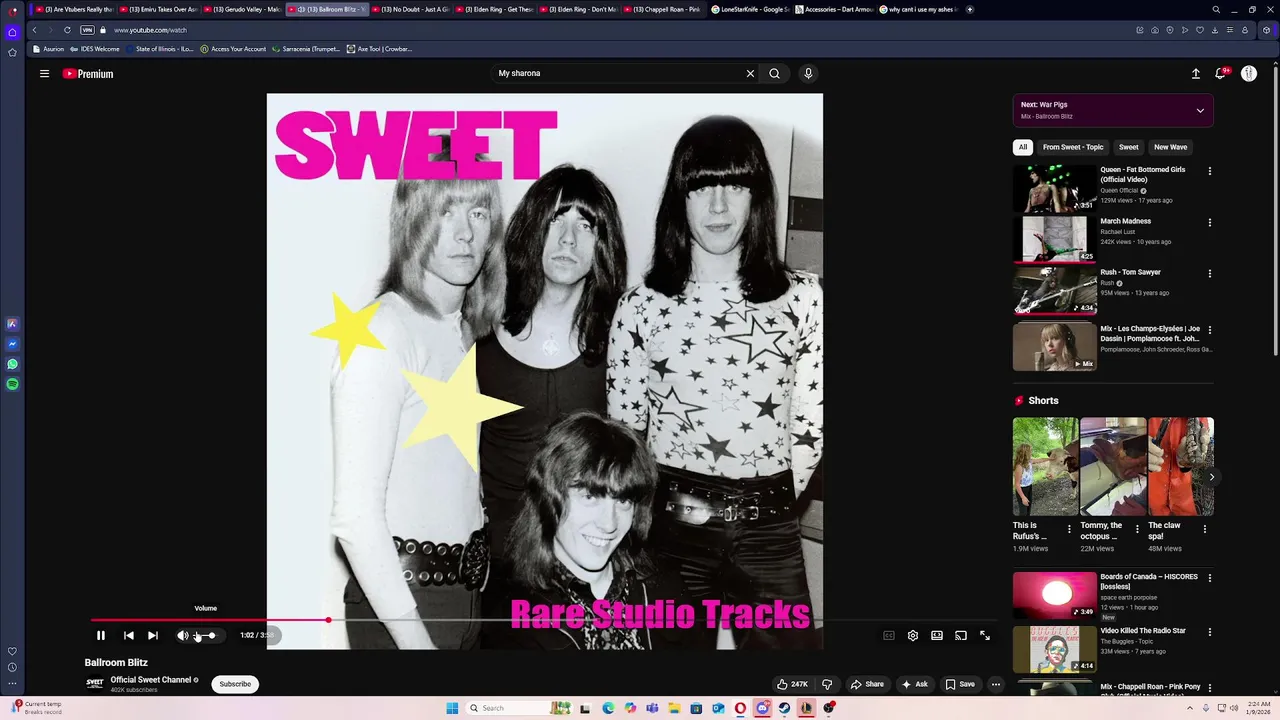
Task: Toggle subtitles in the player
Action: 889,635
